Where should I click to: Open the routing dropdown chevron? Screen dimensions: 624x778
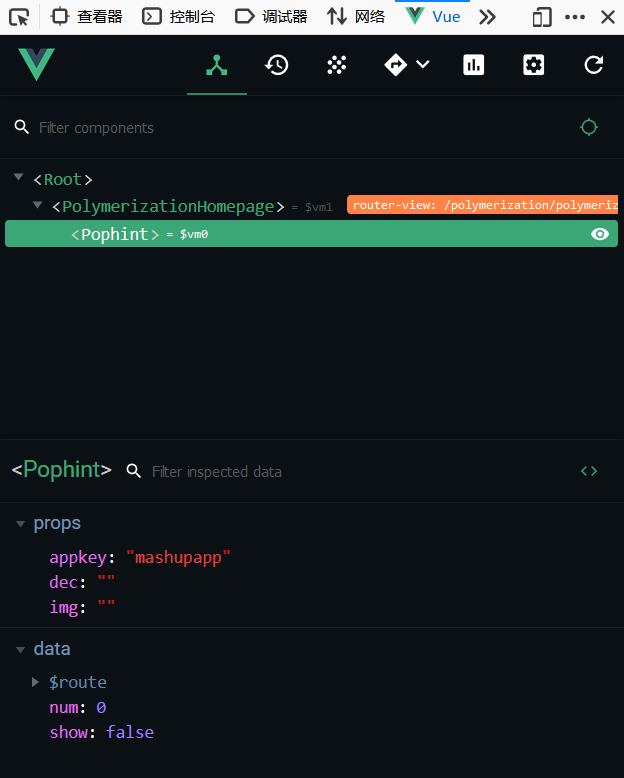[x=423, y=64]
